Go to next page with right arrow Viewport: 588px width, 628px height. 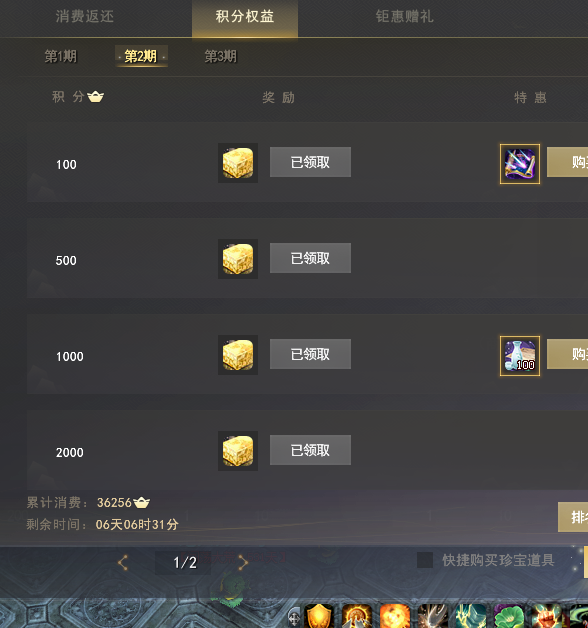(243, 563)
